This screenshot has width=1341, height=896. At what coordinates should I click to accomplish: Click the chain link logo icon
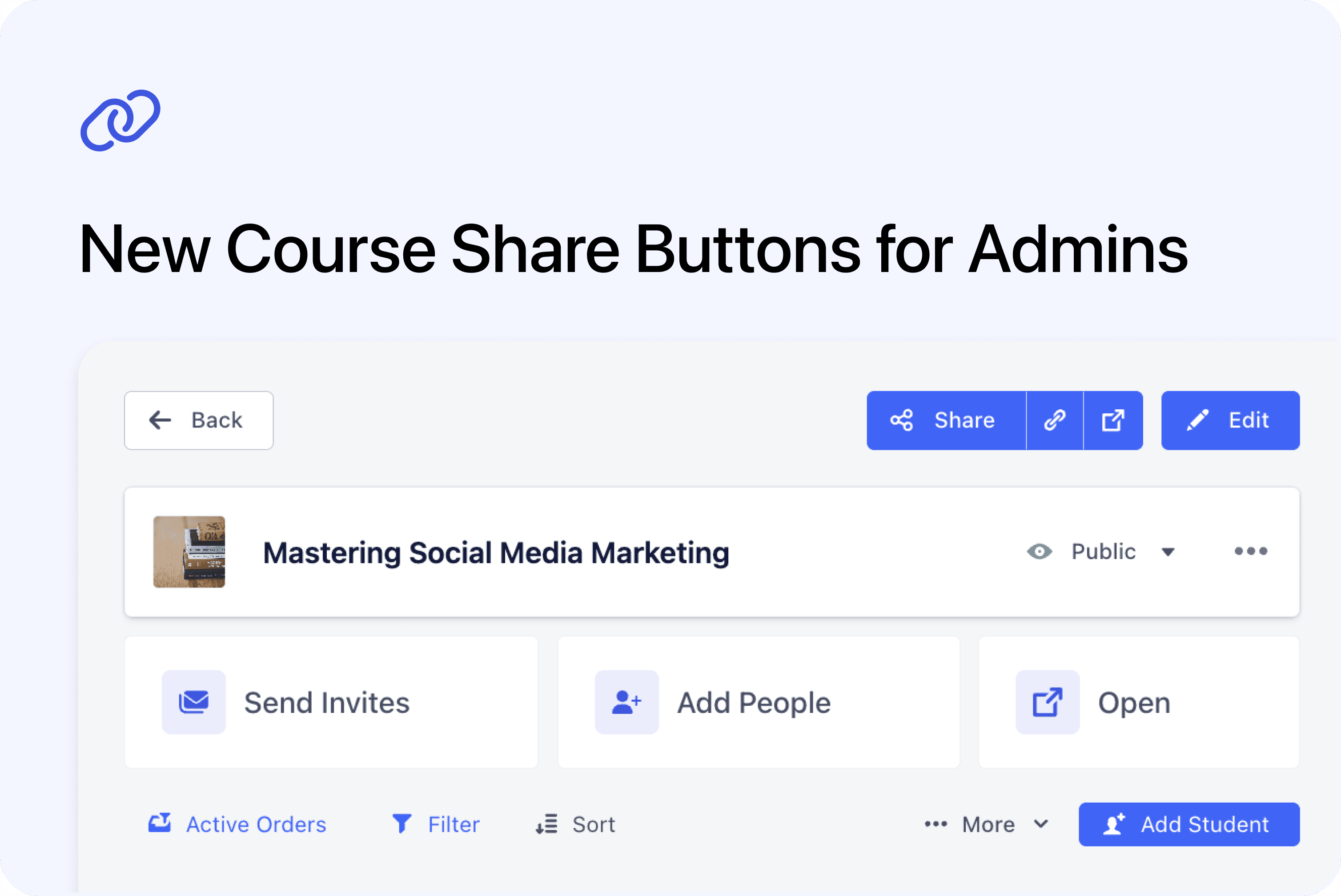120,120
